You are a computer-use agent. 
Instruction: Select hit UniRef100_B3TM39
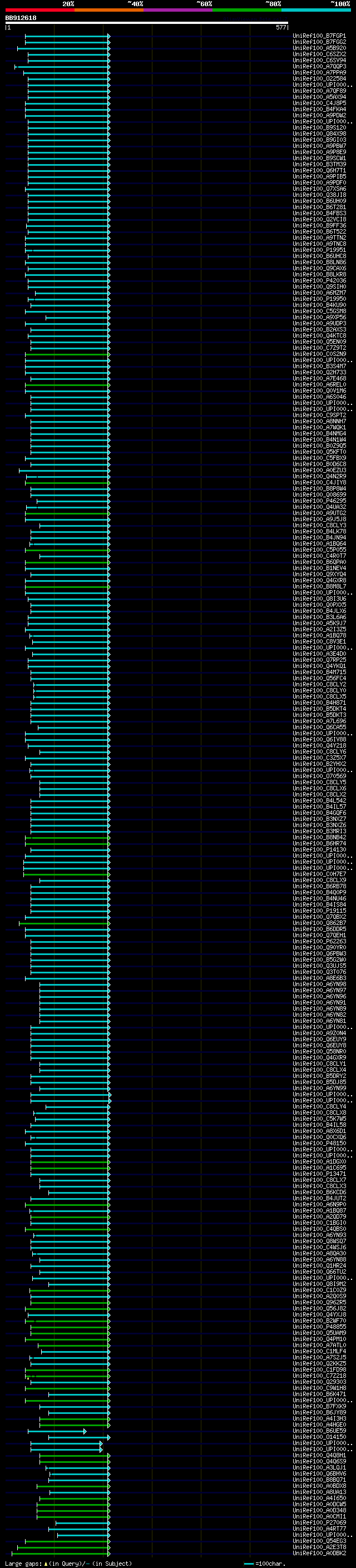(319, 164)
